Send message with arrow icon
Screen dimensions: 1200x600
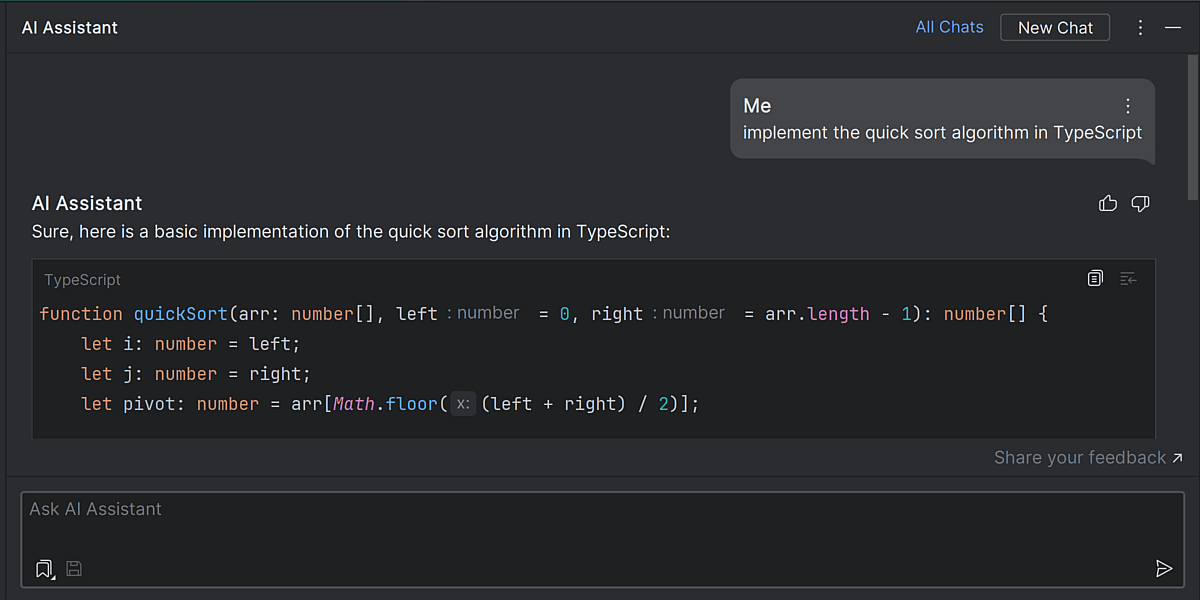(x=1163, y=569)
